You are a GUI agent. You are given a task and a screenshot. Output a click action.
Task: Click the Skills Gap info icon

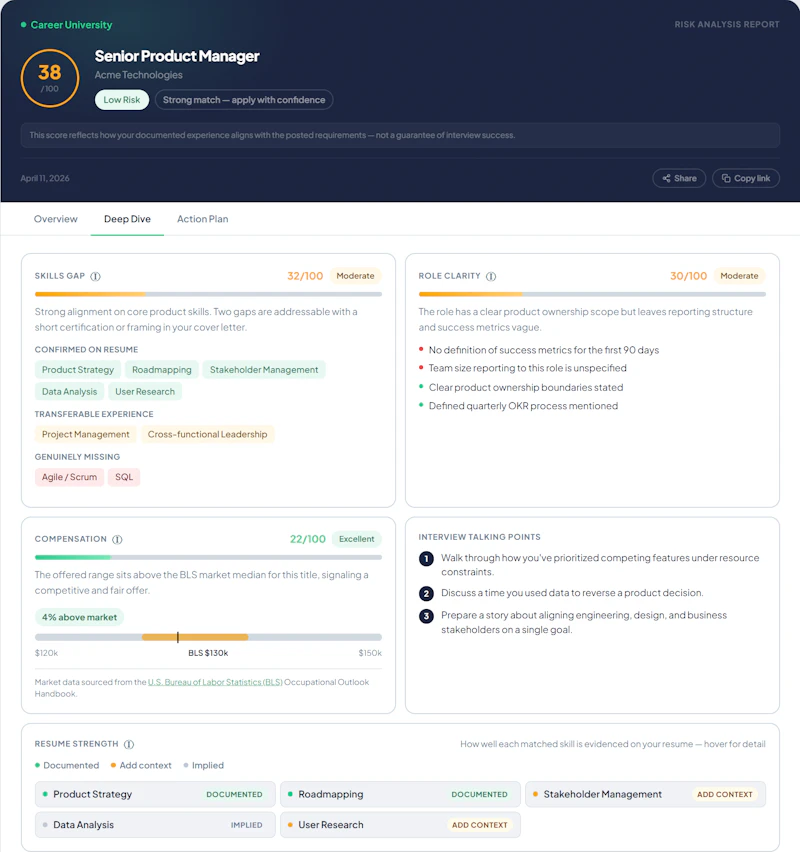[95, 276]
